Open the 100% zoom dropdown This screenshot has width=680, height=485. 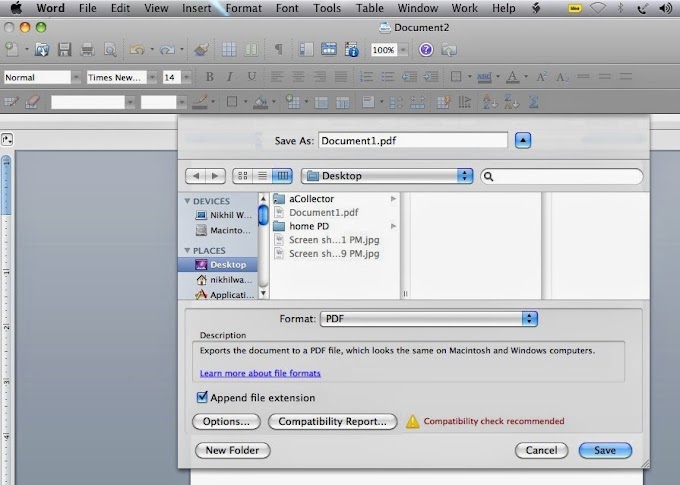click(403, 50)
